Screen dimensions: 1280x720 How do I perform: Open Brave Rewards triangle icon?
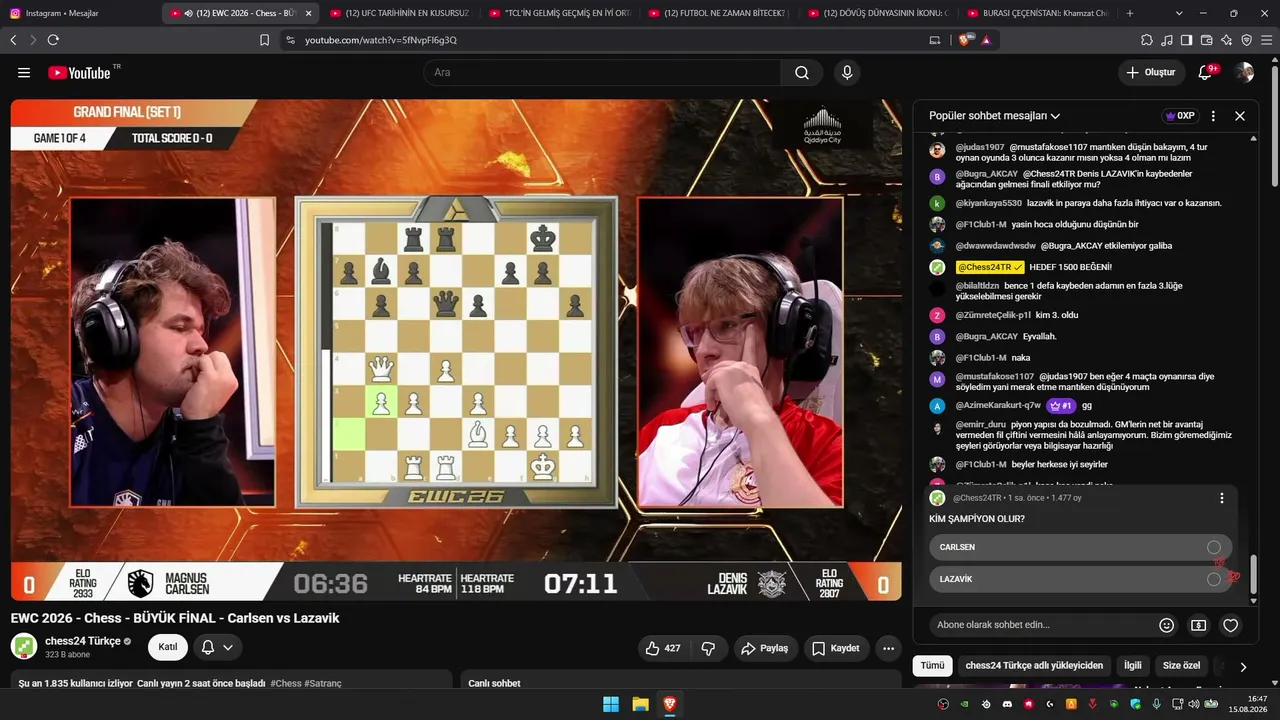point(986,40)
